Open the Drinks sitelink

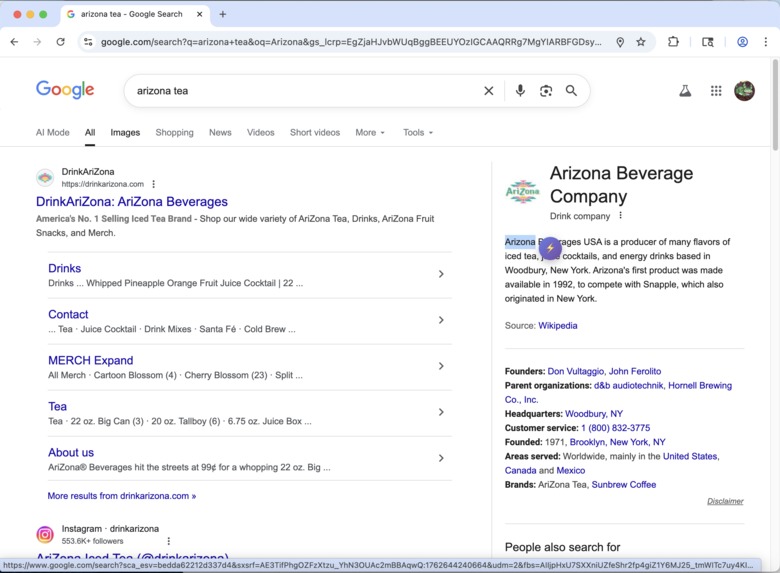pos(65,268)
